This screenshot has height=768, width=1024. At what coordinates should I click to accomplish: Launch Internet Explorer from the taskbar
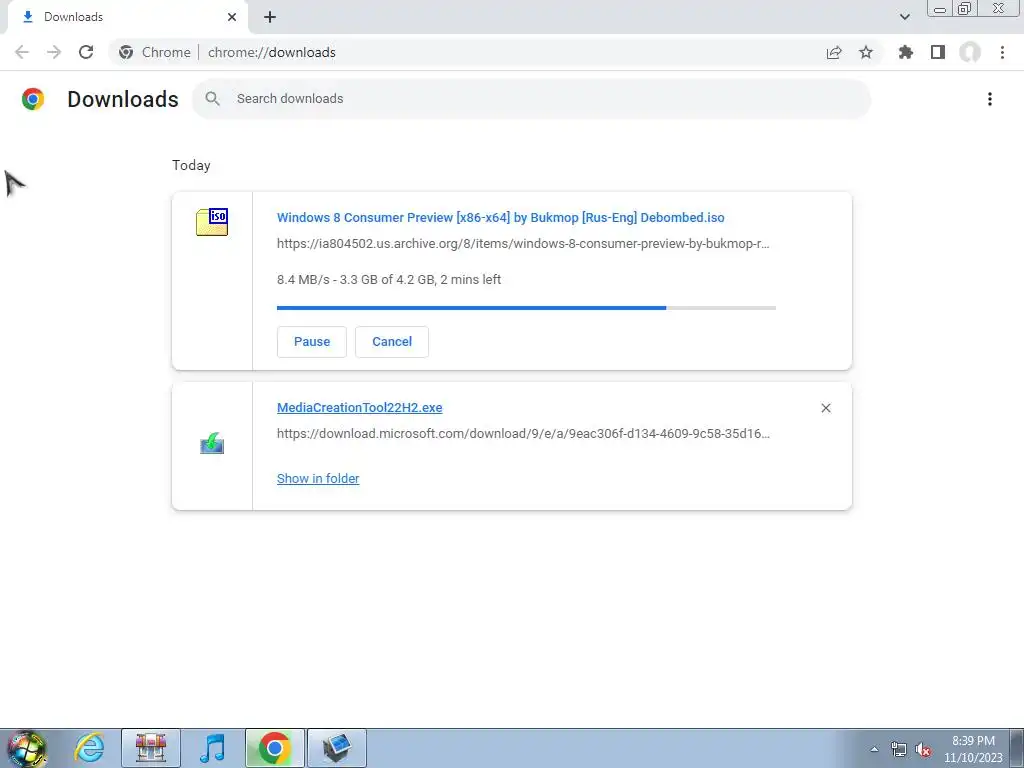tap(89, 748)
